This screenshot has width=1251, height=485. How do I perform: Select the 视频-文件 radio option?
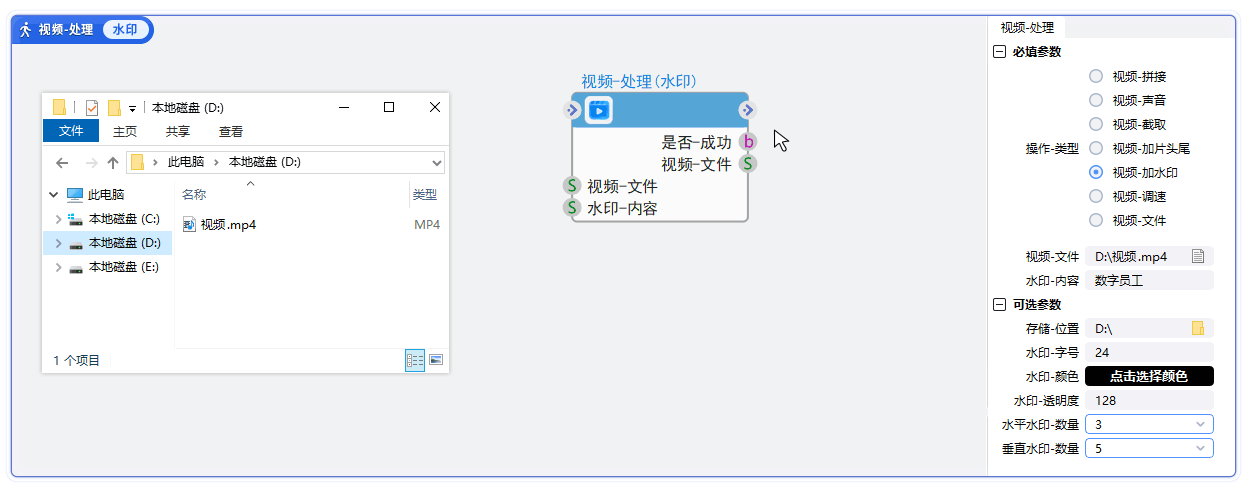point(1096,220)
